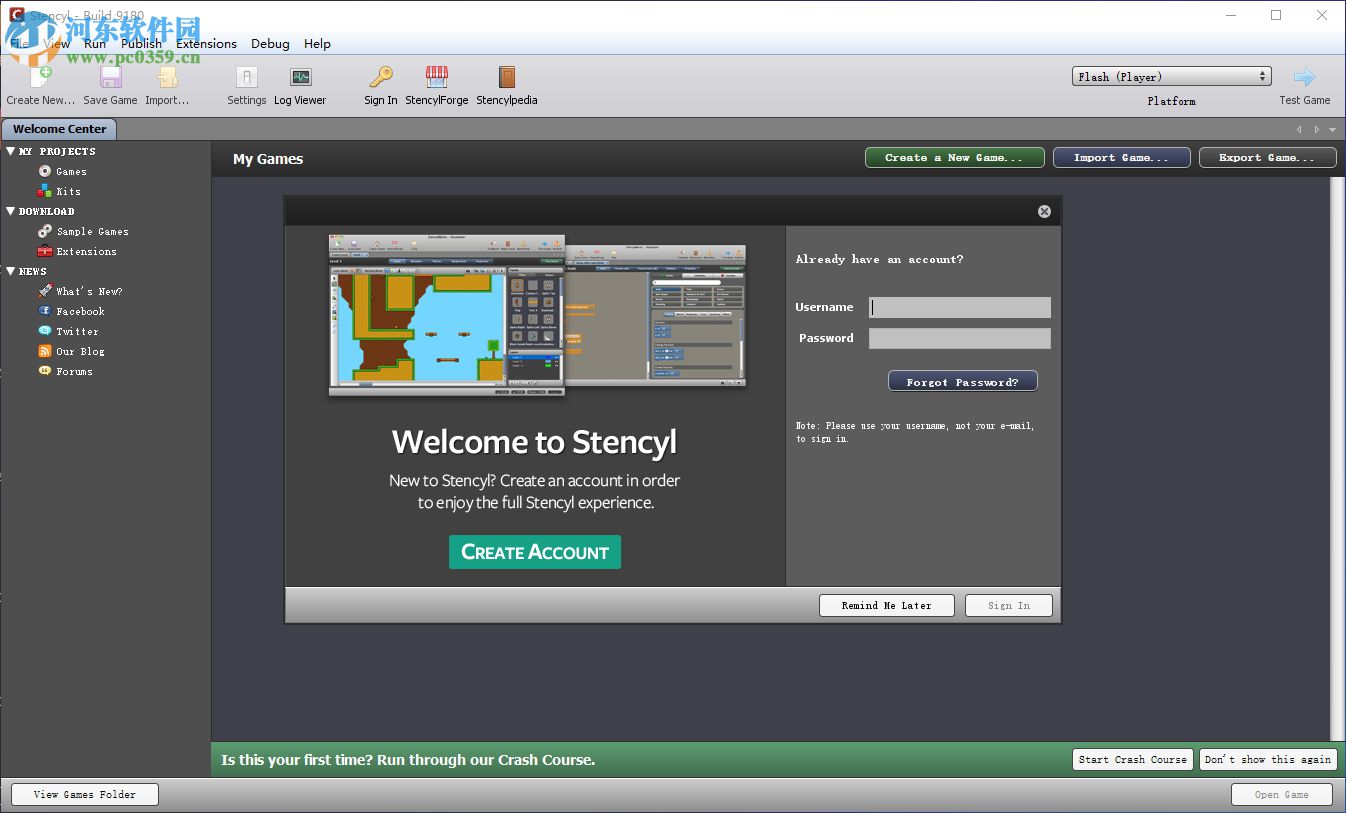Click the Forums speech icon in sidebar
1346x813 pixels.
coord(44,371)
